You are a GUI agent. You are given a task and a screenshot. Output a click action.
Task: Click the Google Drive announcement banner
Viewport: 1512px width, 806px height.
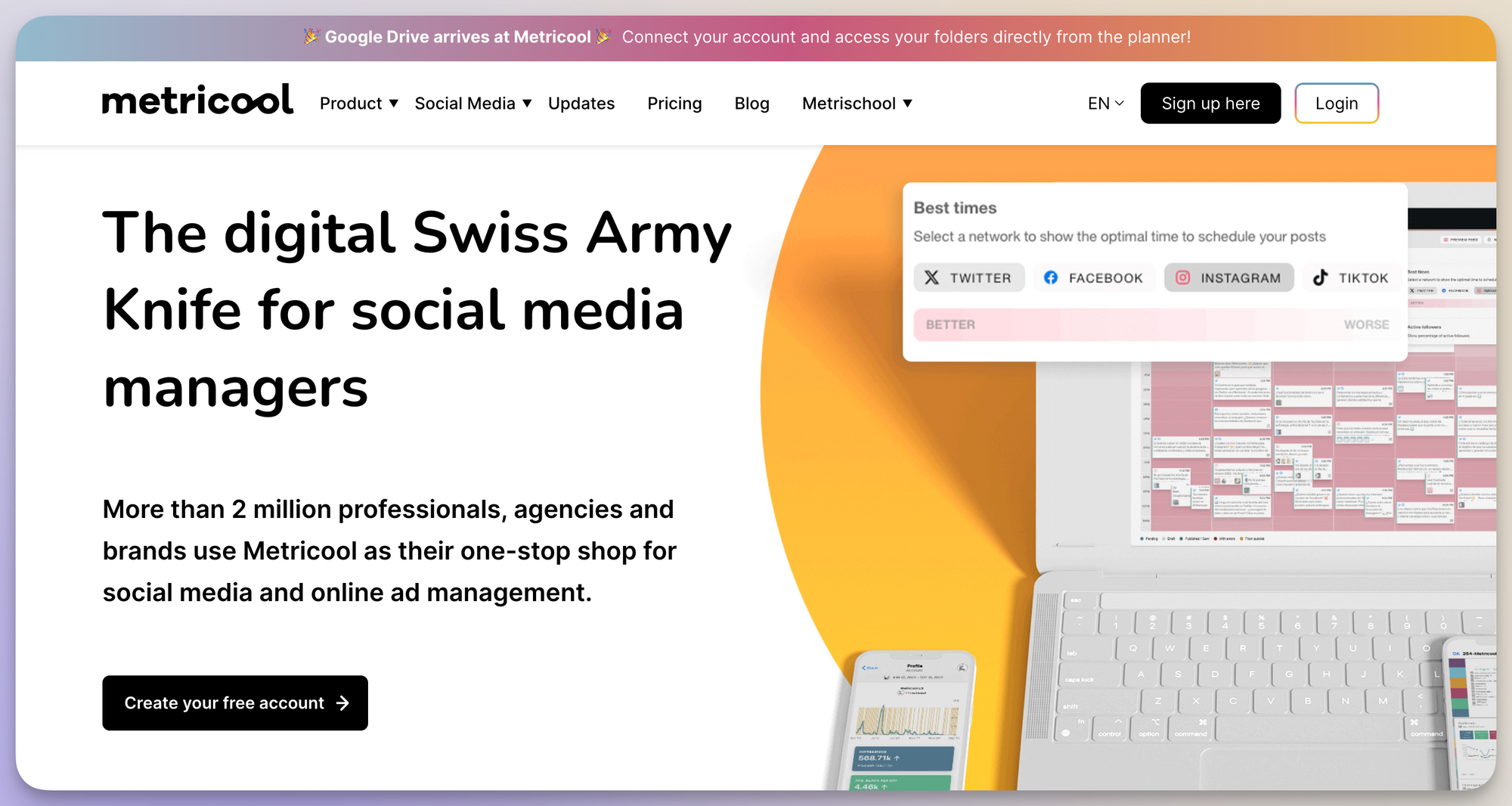click(x=756, y=37)
